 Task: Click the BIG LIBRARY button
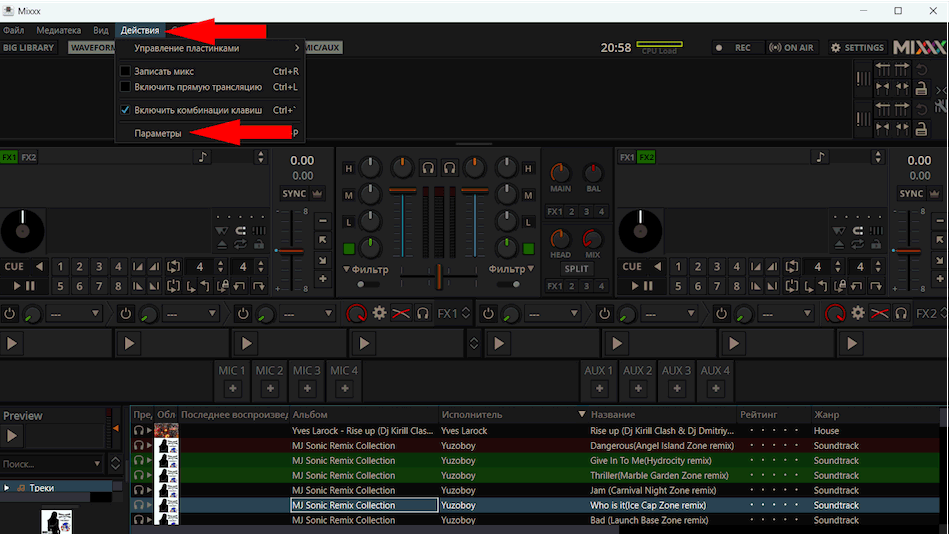pos(28,47)
